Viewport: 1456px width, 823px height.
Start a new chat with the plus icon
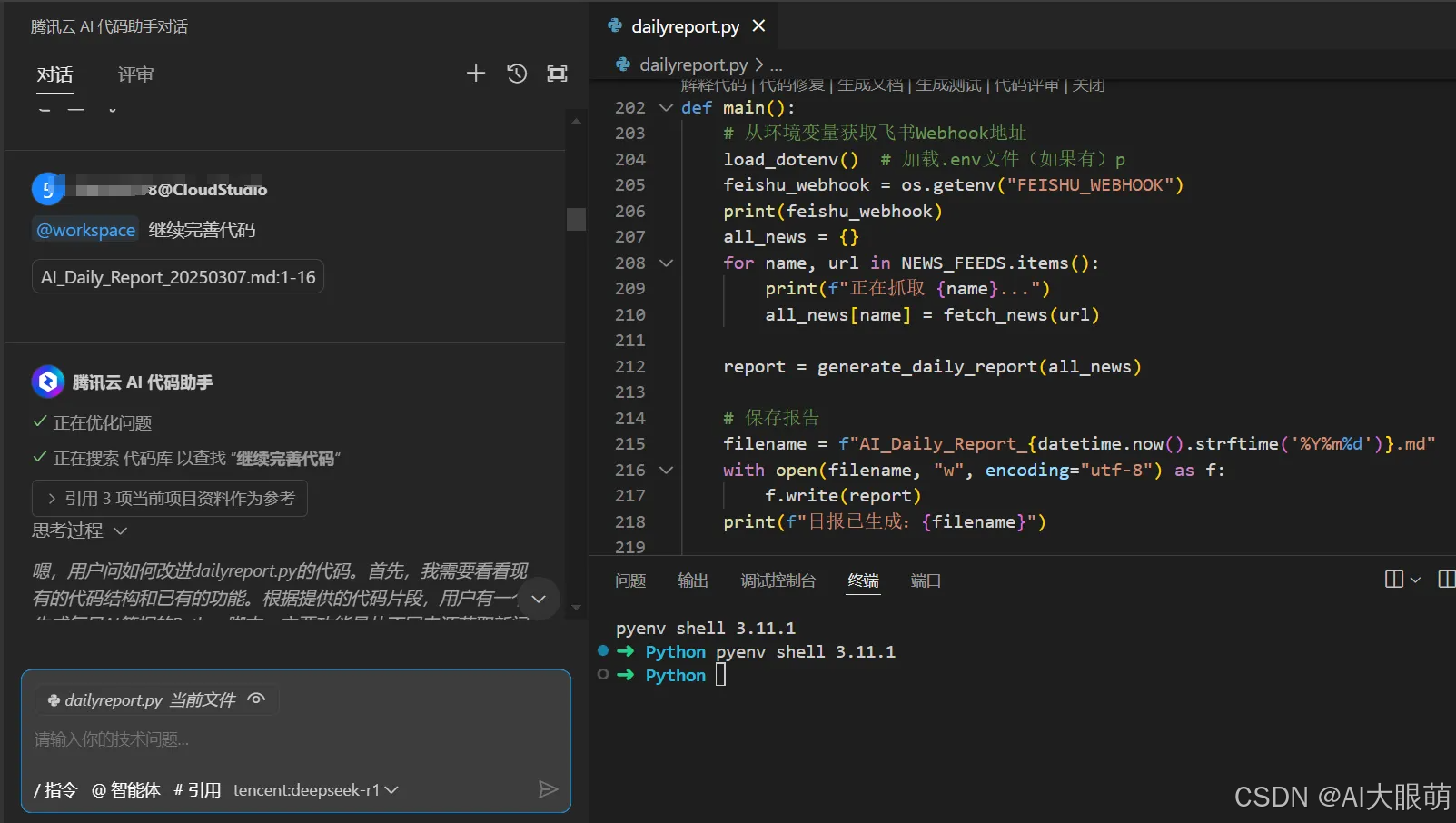pyautogui.click(x=476, y=74)
